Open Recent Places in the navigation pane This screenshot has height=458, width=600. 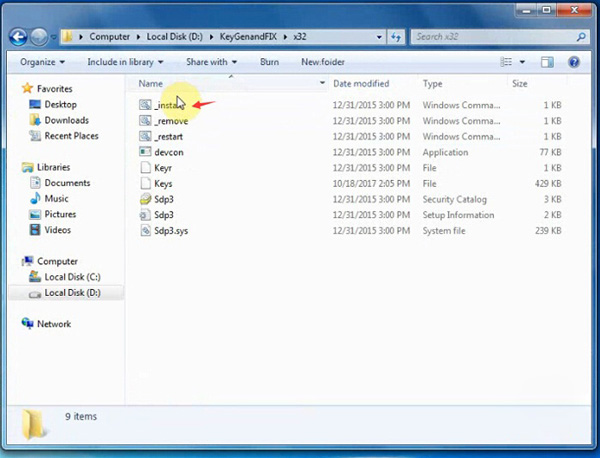[71, 136]
